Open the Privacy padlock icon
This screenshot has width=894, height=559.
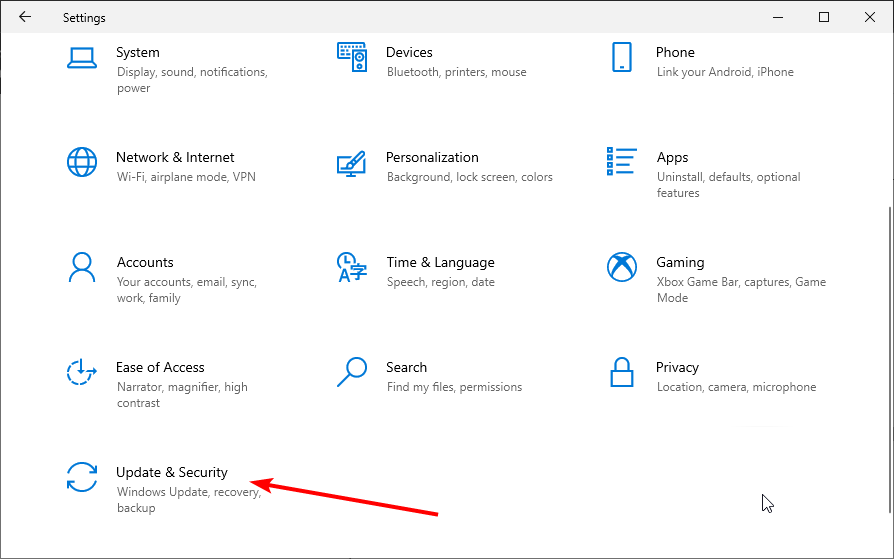[621, 372]
